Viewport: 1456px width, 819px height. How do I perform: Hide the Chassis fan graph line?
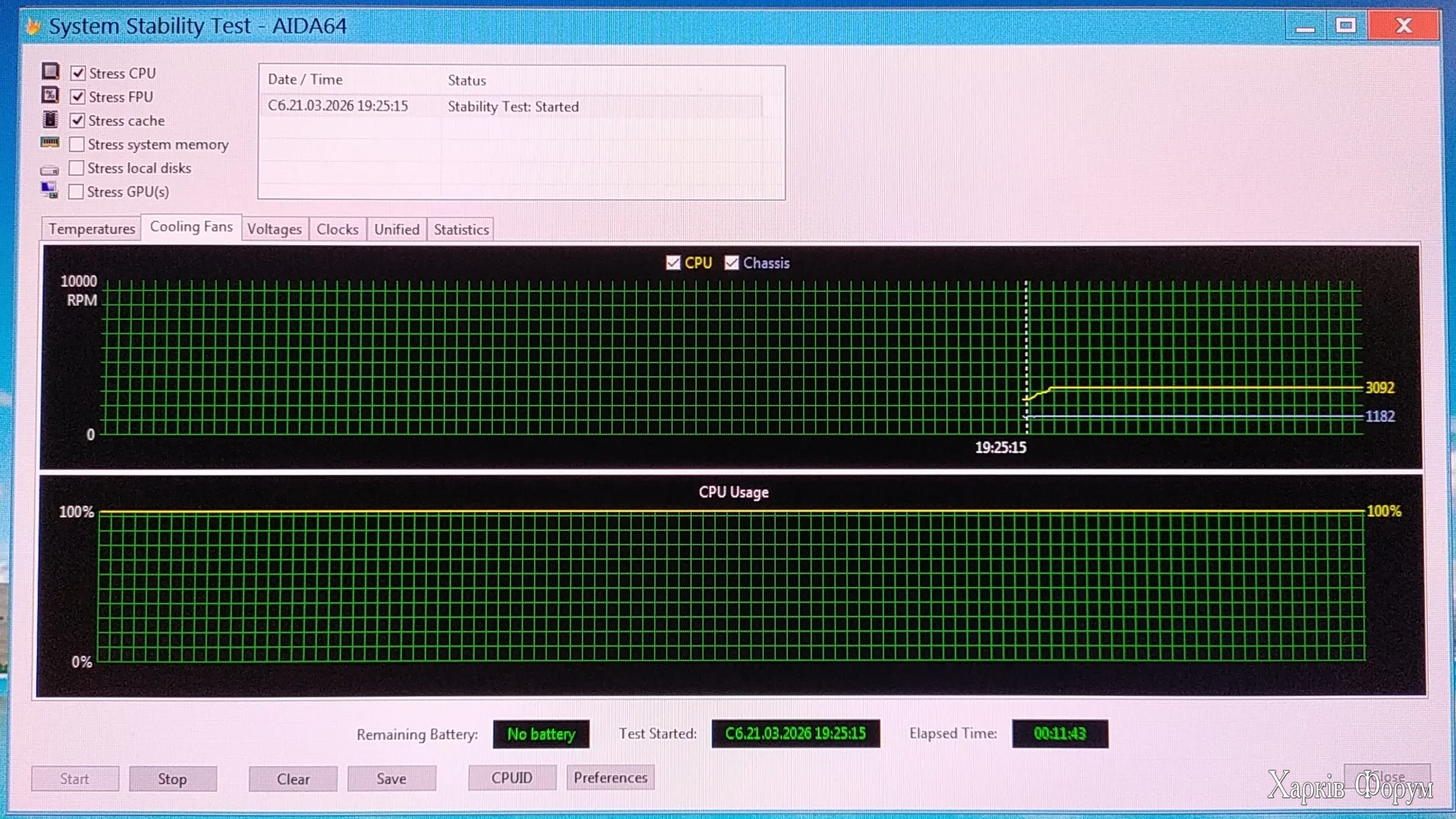(732, 262)
